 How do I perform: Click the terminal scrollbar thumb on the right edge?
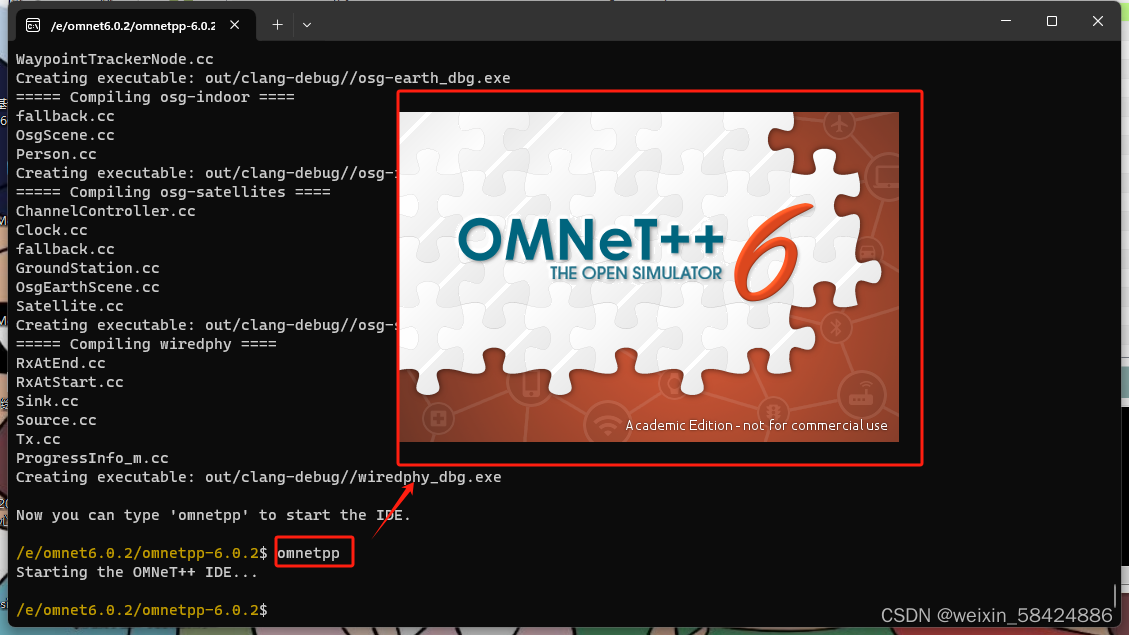coord(1115,595)
